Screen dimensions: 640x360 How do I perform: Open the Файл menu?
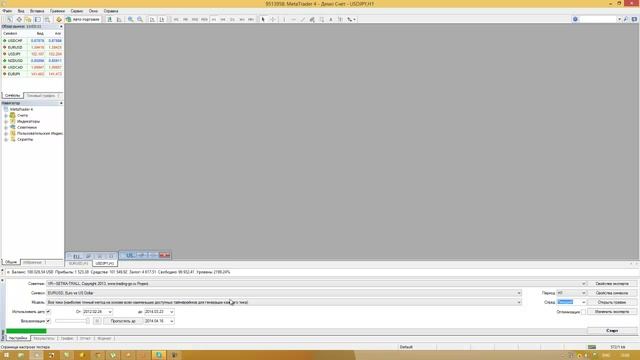pyautogui.click(x=7, y=11)
